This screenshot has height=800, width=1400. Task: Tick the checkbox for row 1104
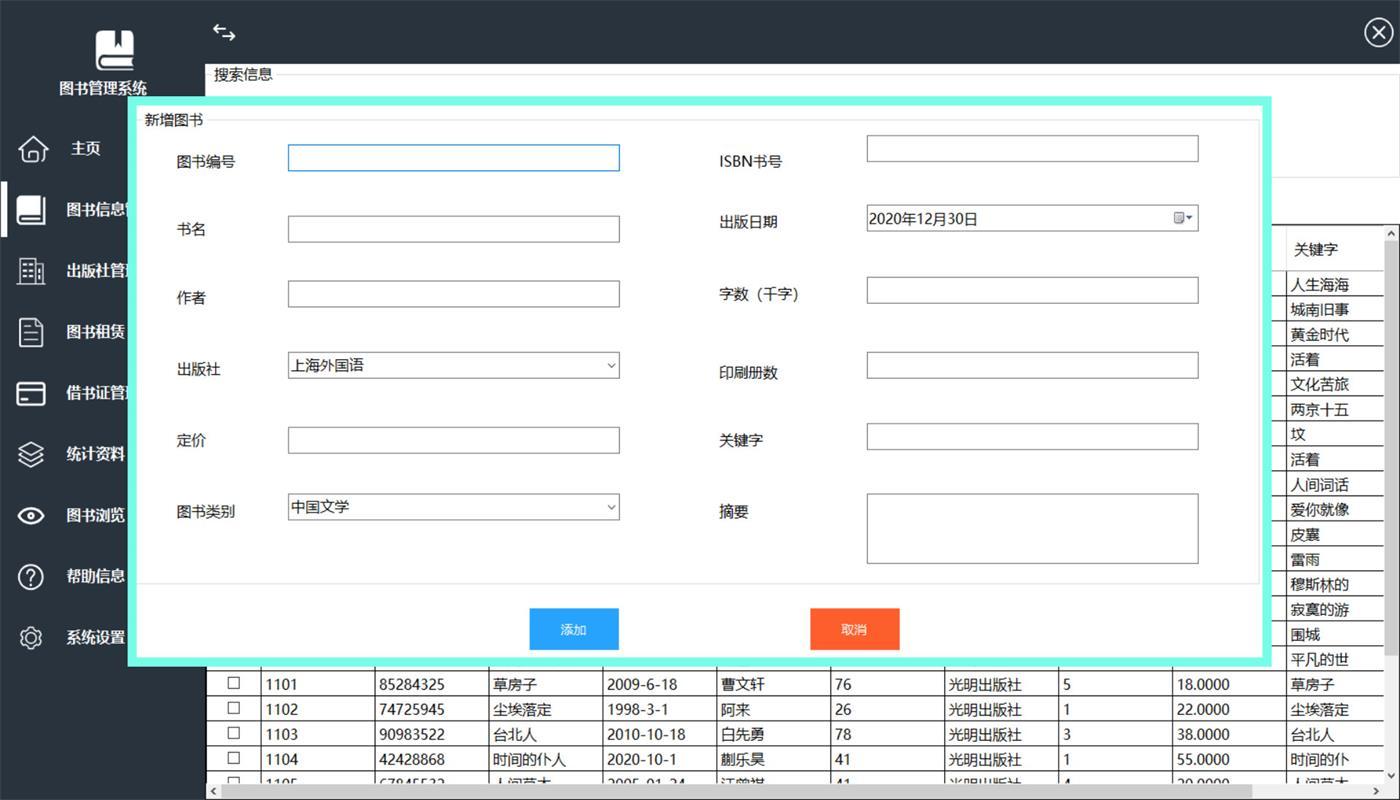pos(234,758)
